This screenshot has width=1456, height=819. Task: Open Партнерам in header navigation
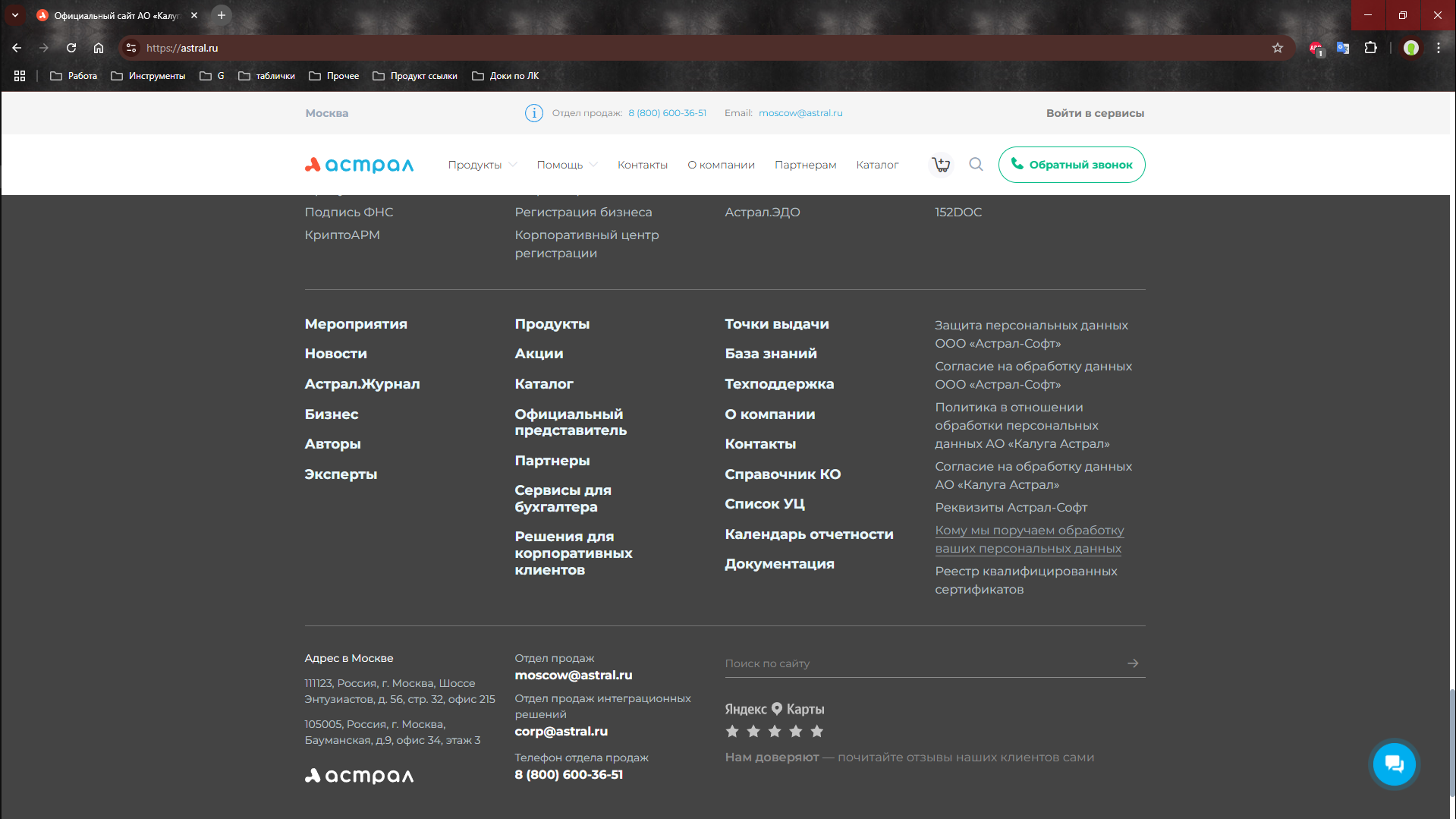click(806, 165)
